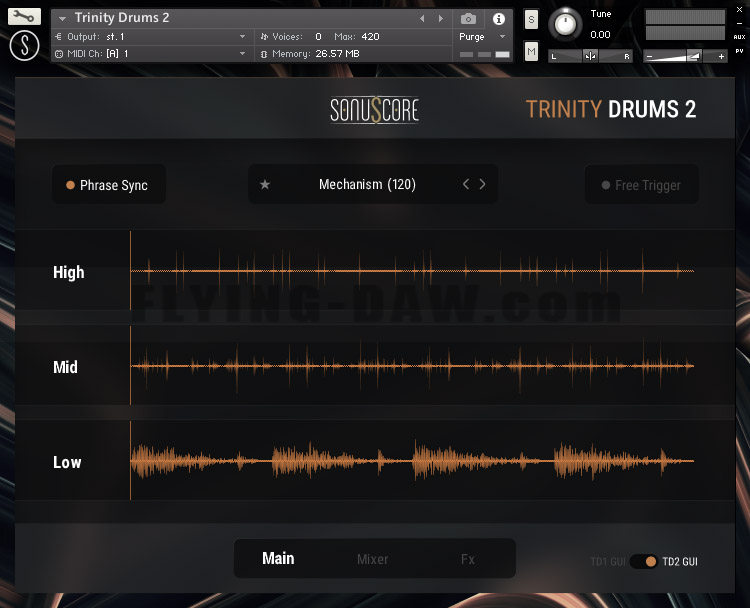
Task: Click the Max voices value 420
Action: [370, 36]
